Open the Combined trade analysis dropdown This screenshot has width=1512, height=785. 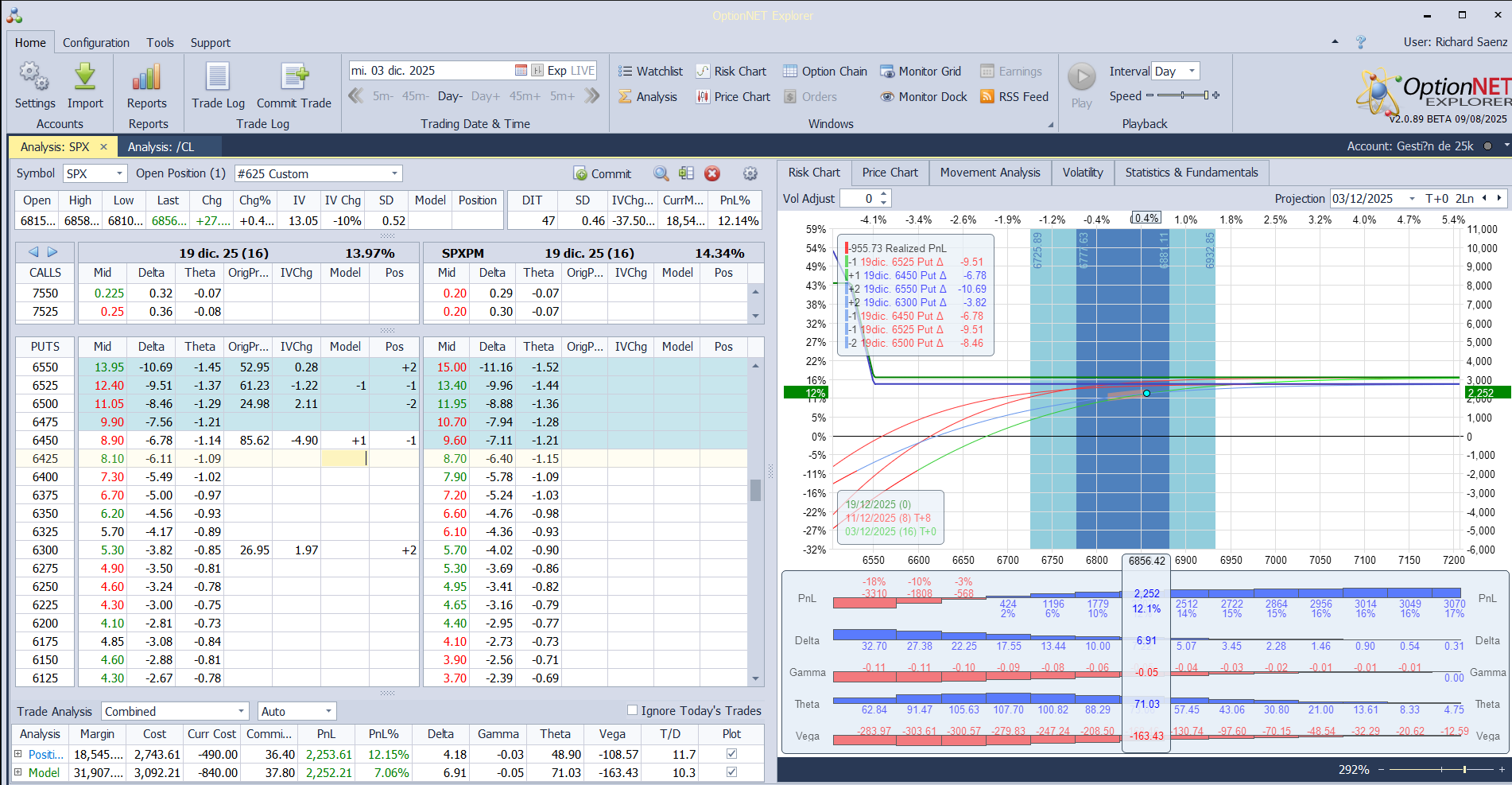242,712
